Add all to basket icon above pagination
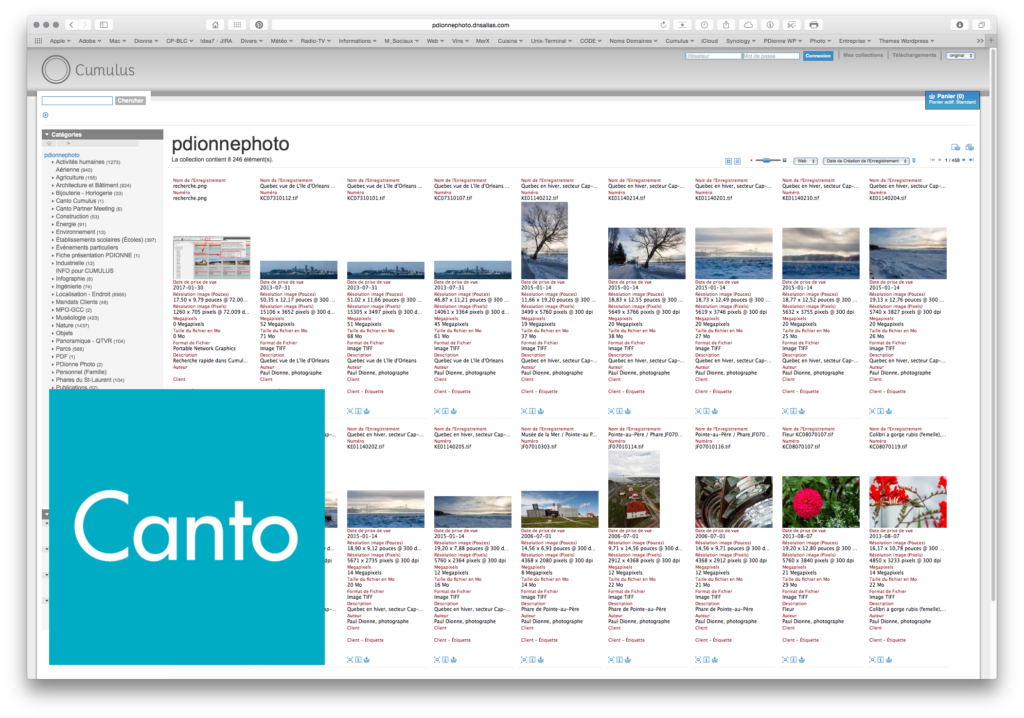The image size is (1024, 718). coord(955,148)
